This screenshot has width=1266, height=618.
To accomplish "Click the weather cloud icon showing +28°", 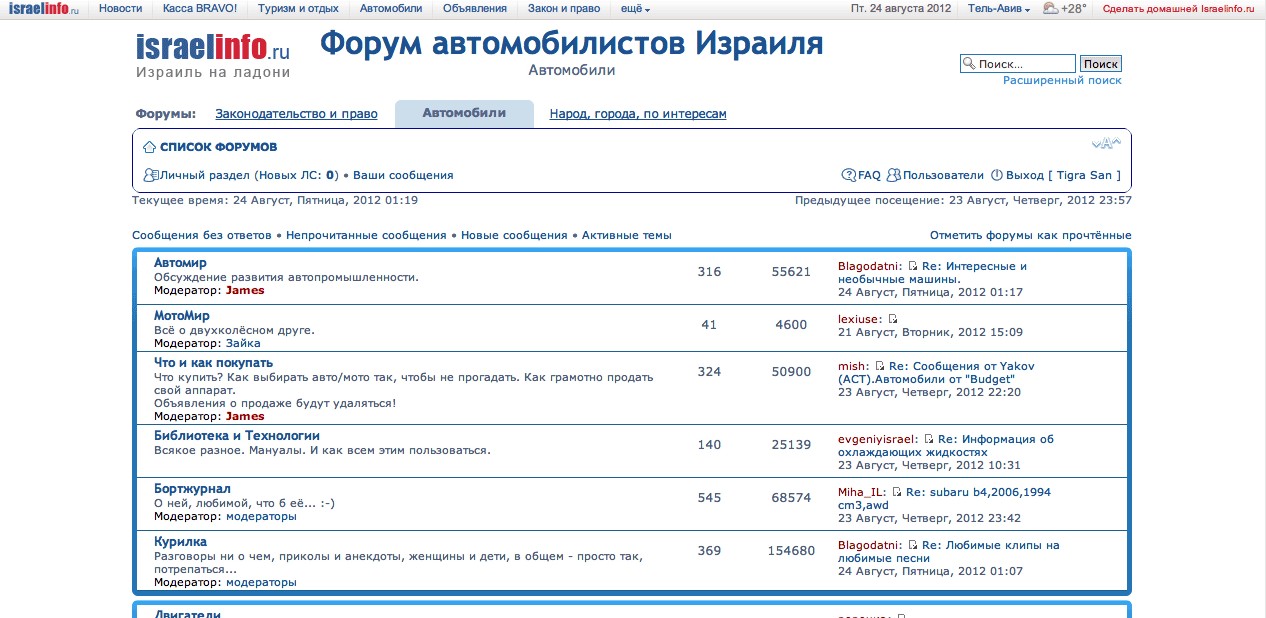I will point(1050,10).
